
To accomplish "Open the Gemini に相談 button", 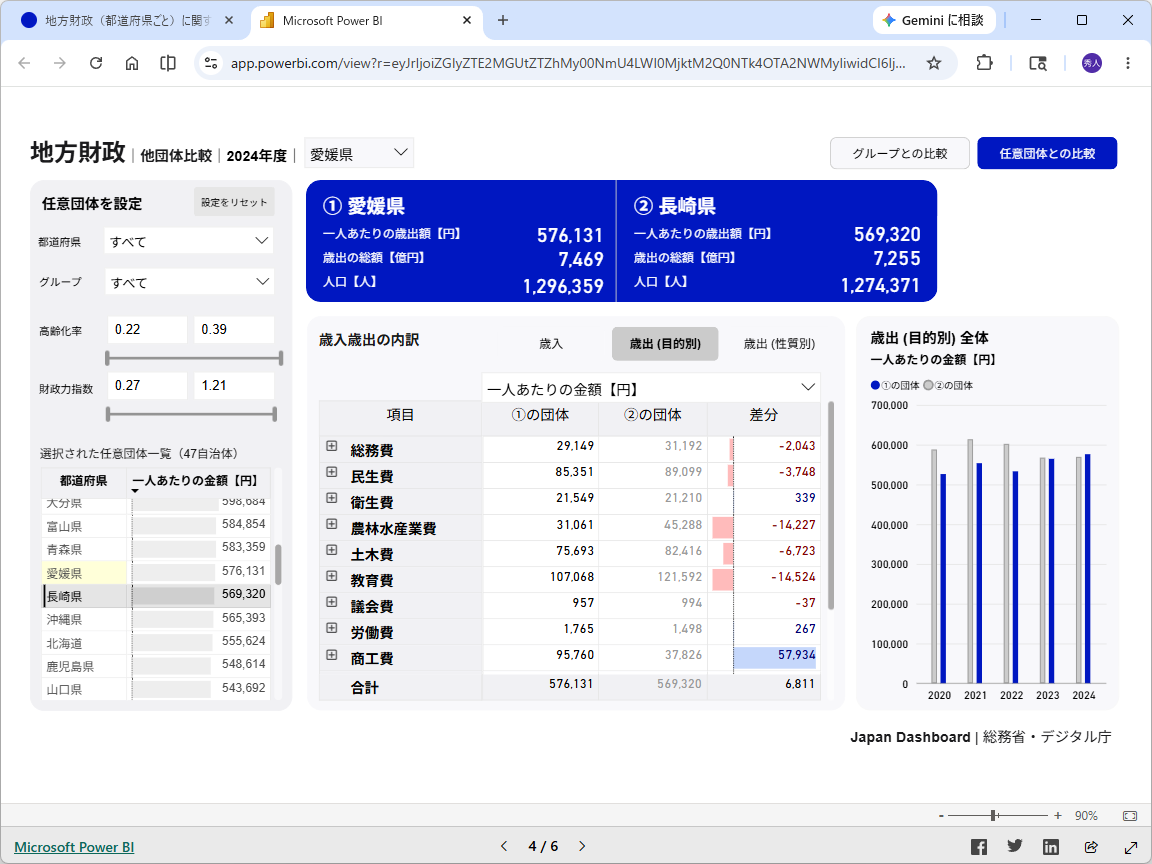I will [934, 21].
